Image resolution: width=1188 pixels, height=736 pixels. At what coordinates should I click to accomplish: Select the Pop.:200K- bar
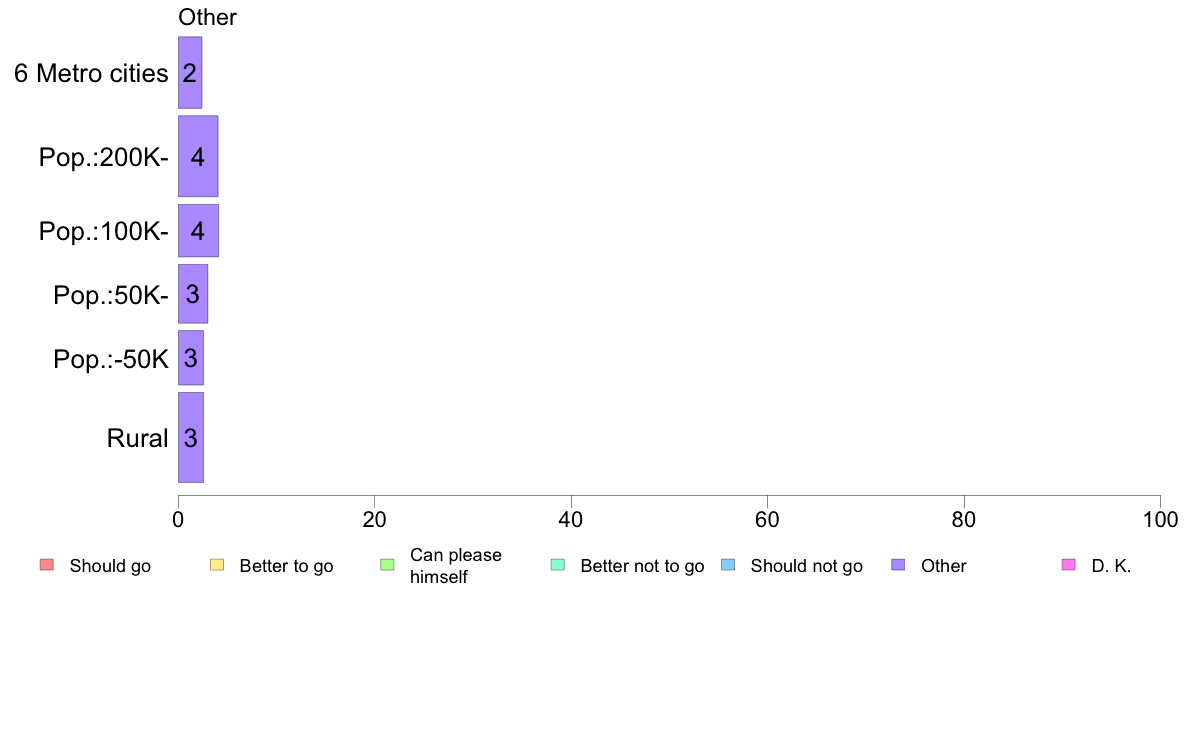(198, 156)
